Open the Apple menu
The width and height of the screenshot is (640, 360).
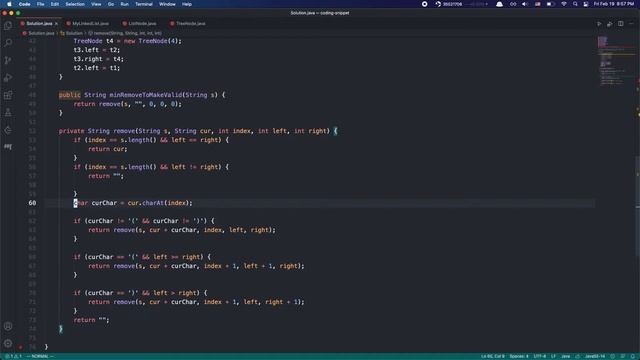[x=9, y=4]
